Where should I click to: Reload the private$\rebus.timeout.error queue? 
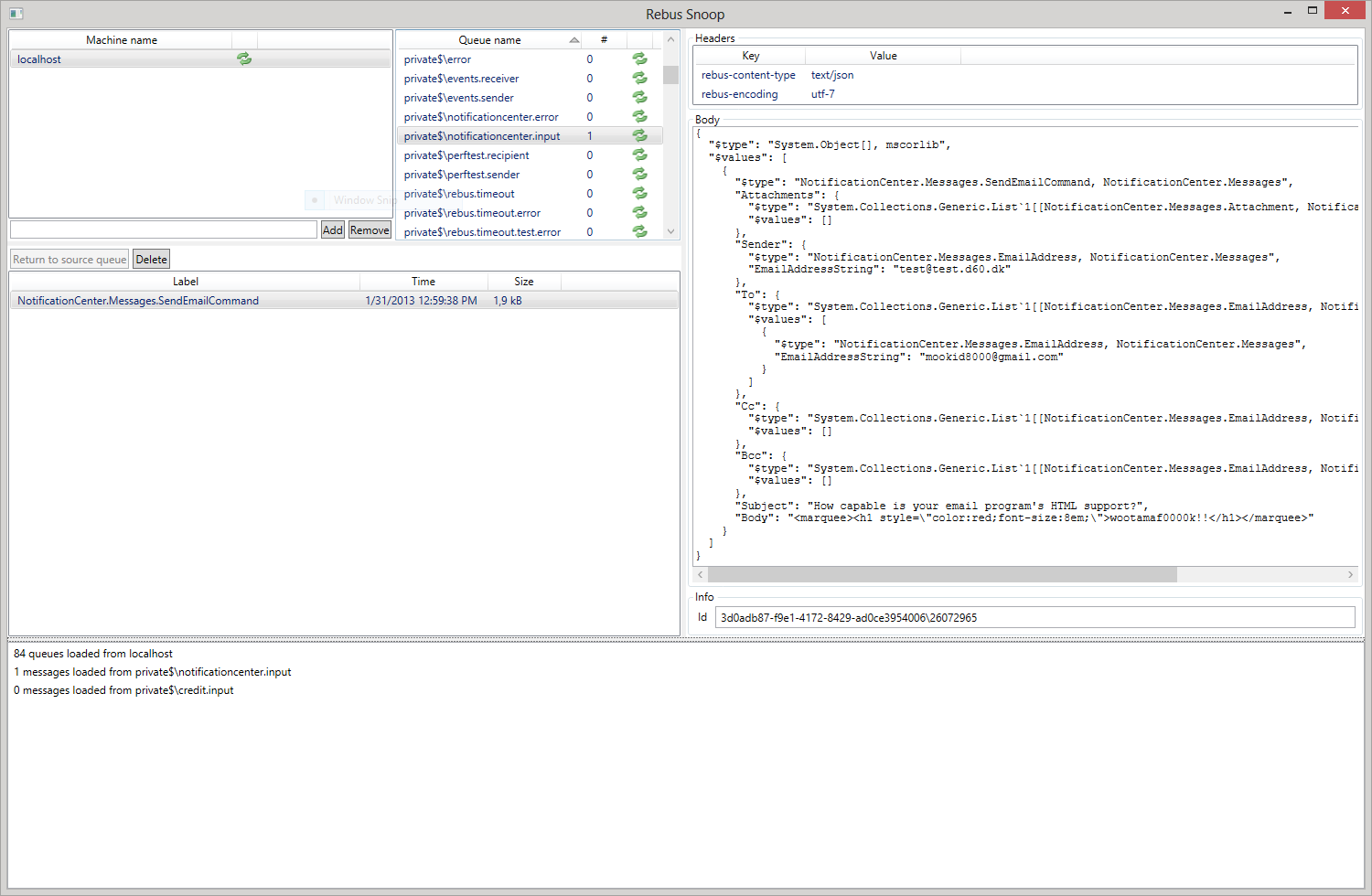[x=639, y=212]
